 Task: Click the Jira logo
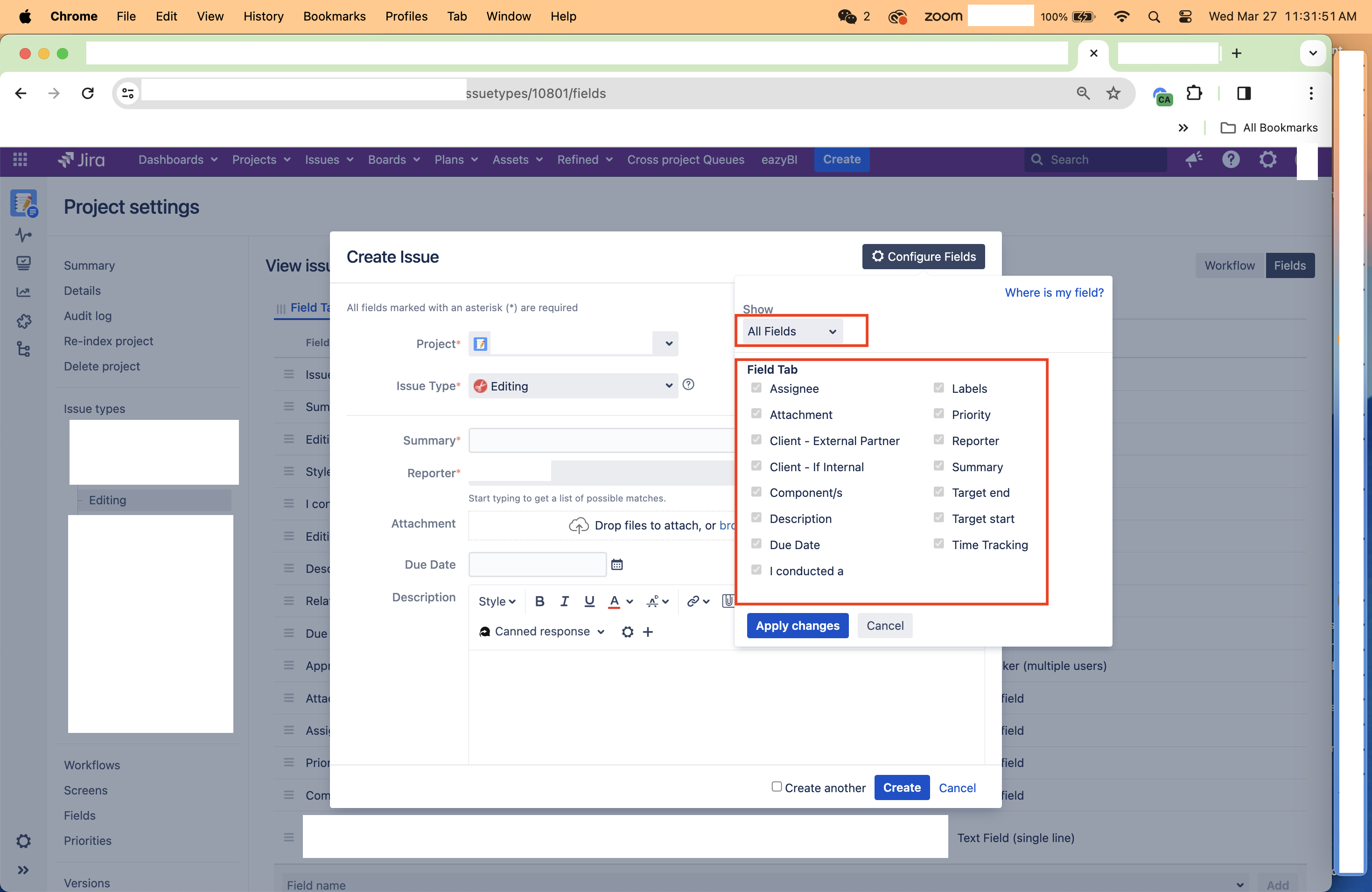coord(81,160)
